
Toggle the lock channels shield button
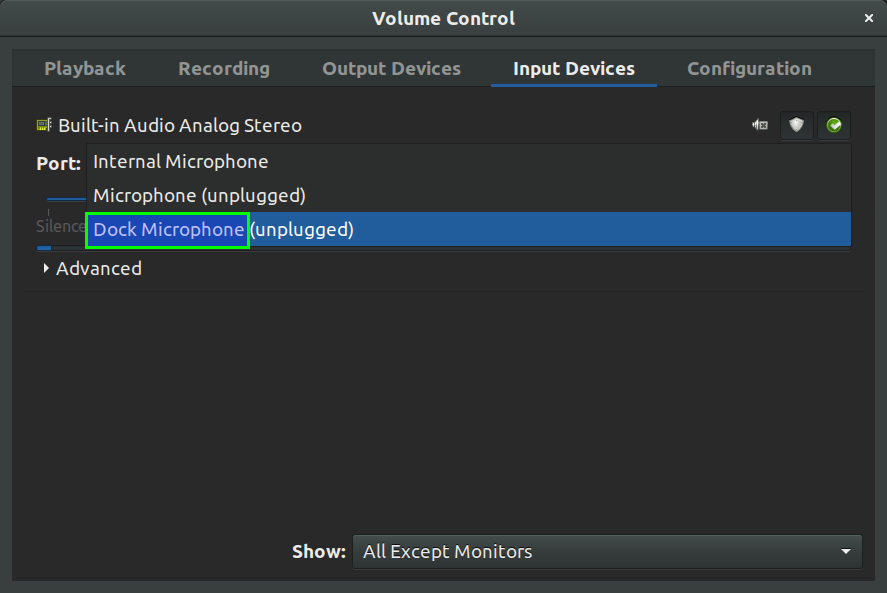coord(796,125)
